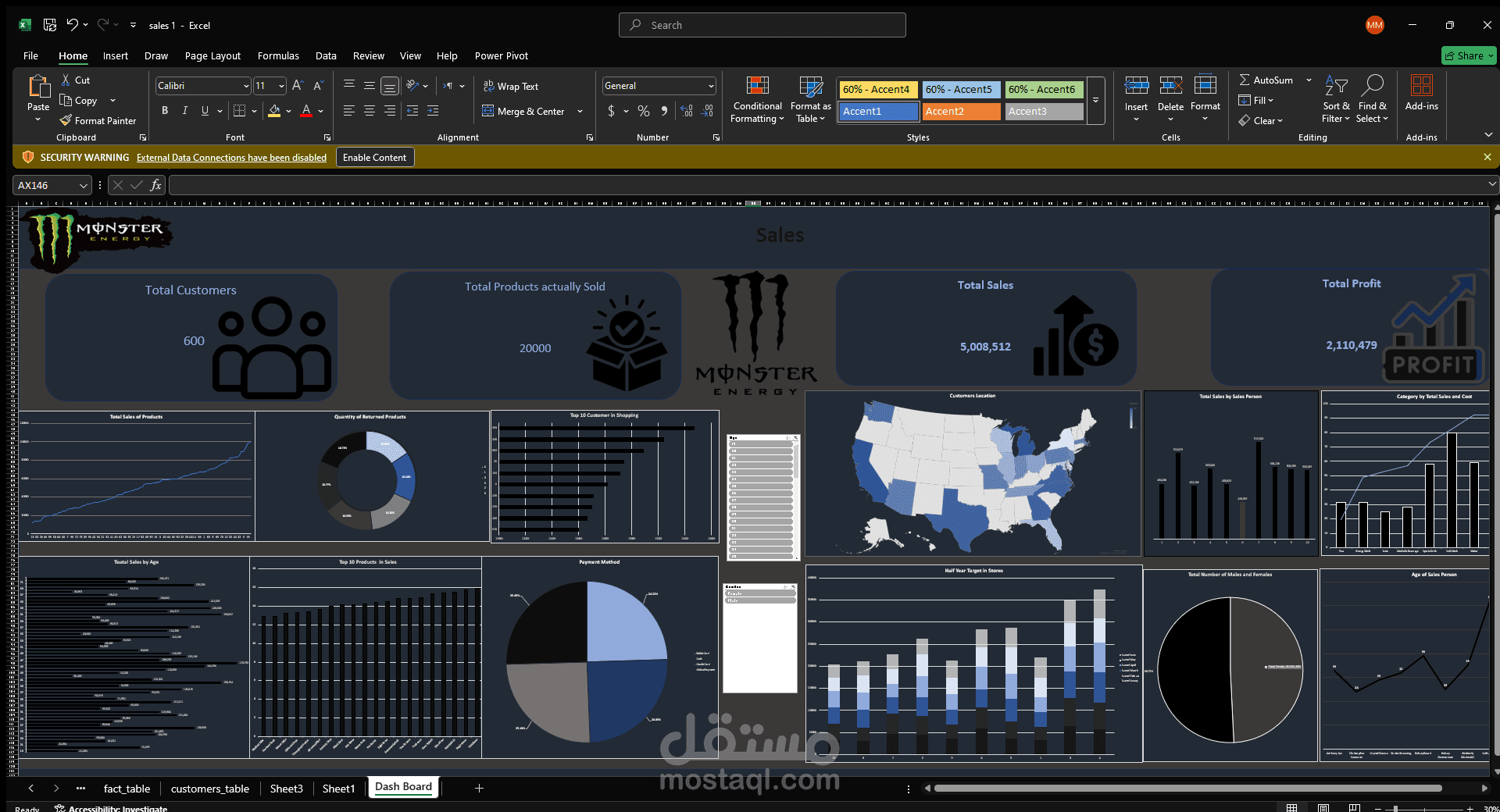Open the Calibri font name dropdown
Viewport: 1500px width, 812px height.
click(246, 86)
